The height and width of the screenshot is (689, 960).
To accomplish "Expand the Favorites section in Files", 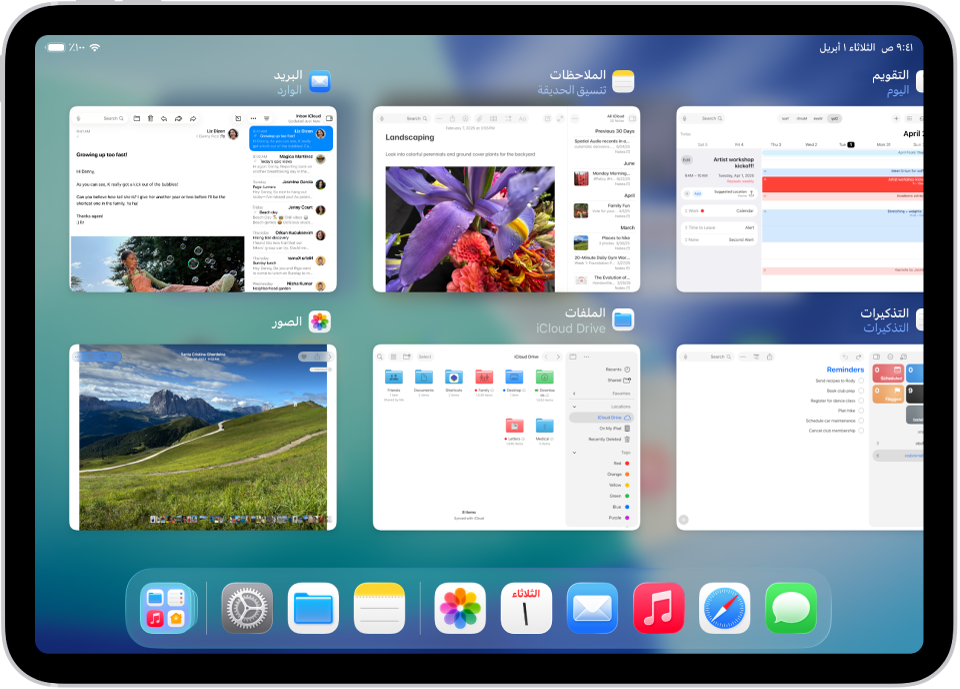I will [574, 393].
